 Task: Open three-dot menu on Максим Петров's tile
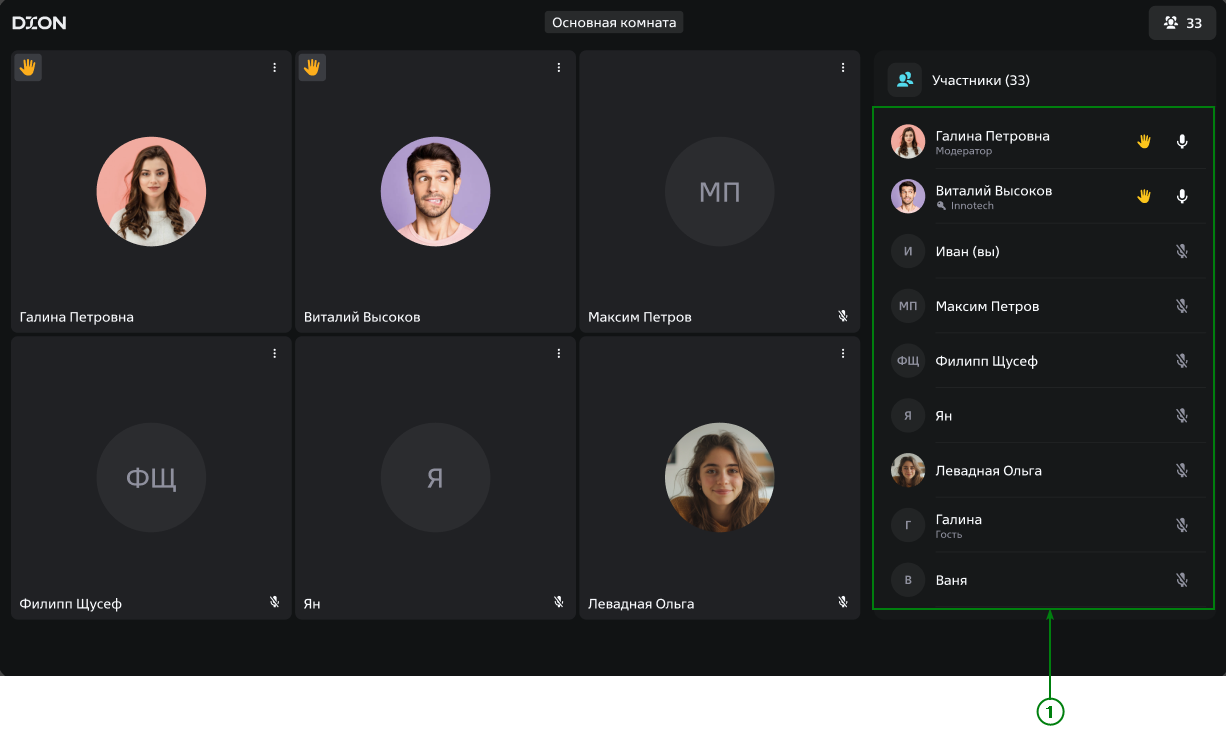coord(843,67)
